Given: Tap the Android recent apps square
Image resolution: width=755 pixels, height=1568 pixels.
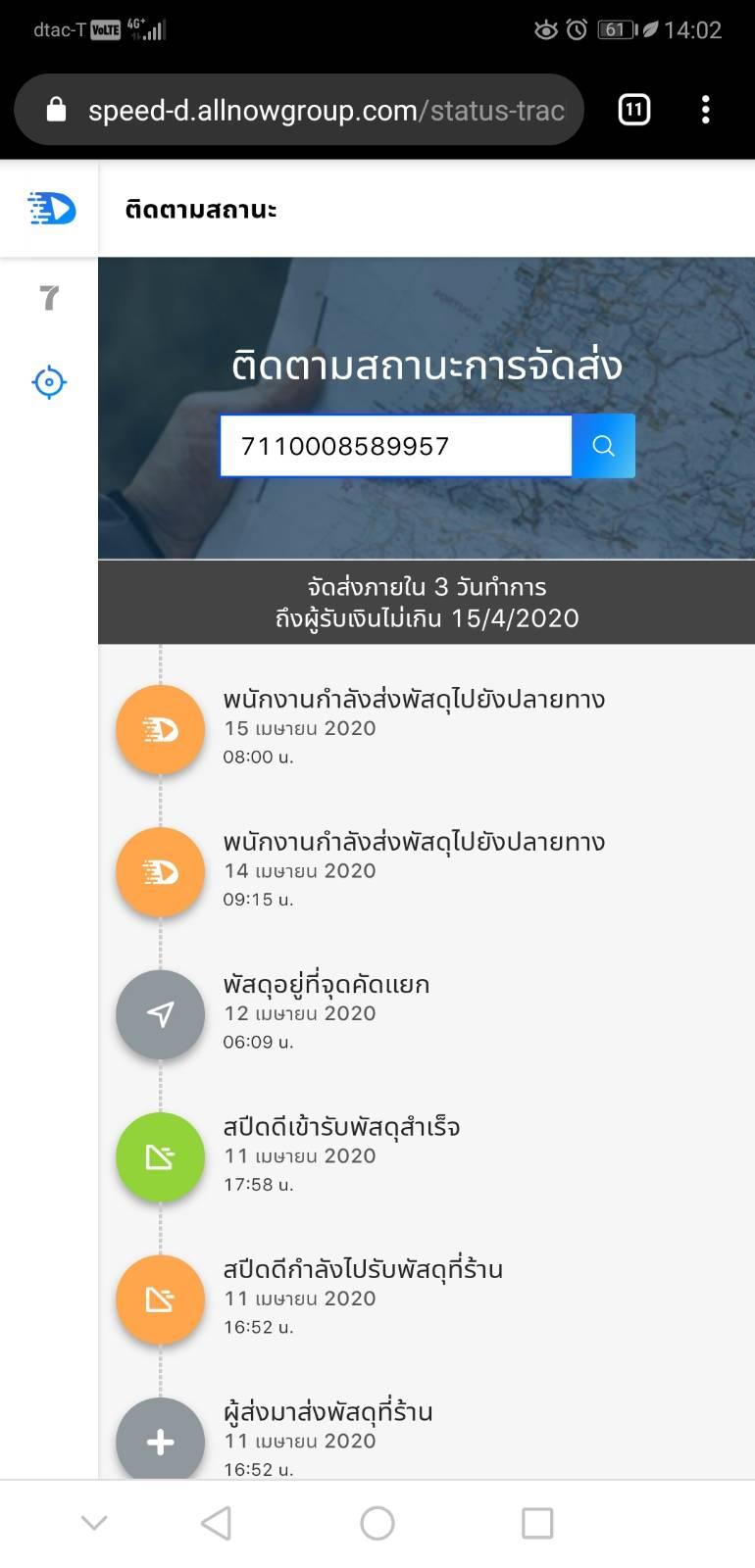Looking at the screenshot, I should click(x=537, y=1523).
